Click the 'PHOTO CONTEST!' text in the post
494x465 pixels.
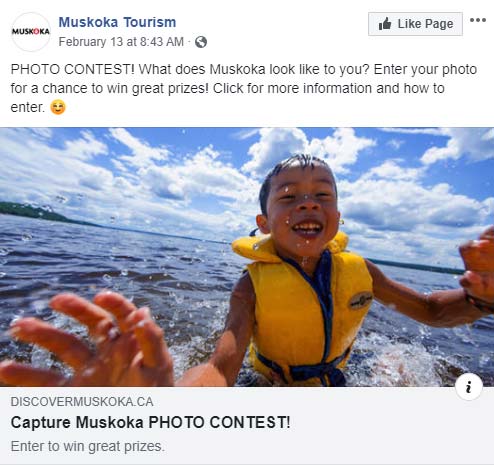pos(73,69)
